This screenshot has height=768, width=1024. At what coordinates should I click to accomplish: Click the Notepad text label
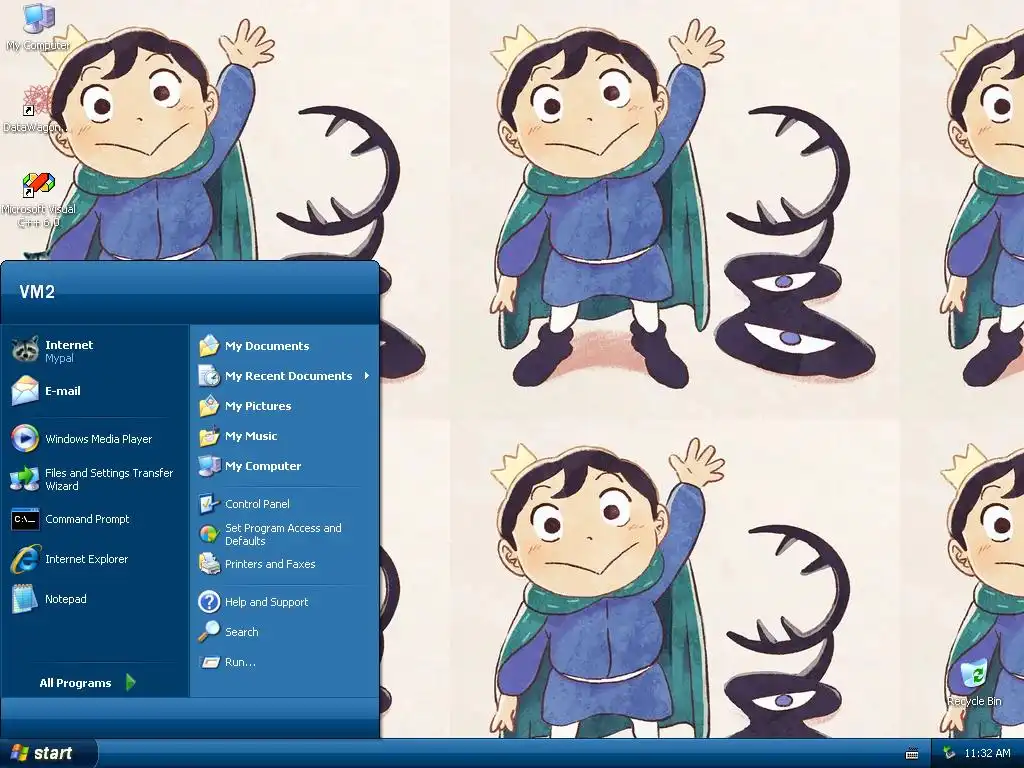point(65,599)
